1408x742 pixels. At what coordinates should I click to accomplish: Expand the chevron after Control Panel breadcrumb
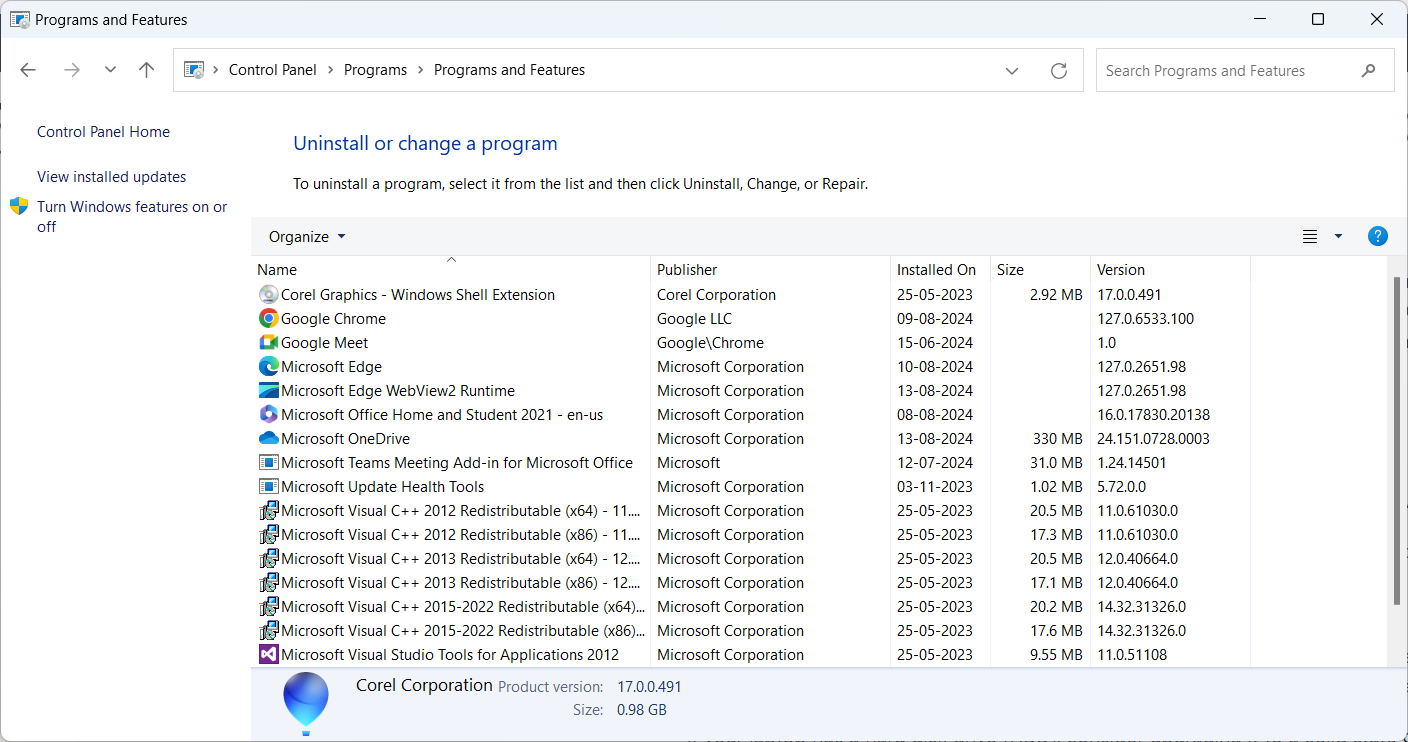[330, 70]
